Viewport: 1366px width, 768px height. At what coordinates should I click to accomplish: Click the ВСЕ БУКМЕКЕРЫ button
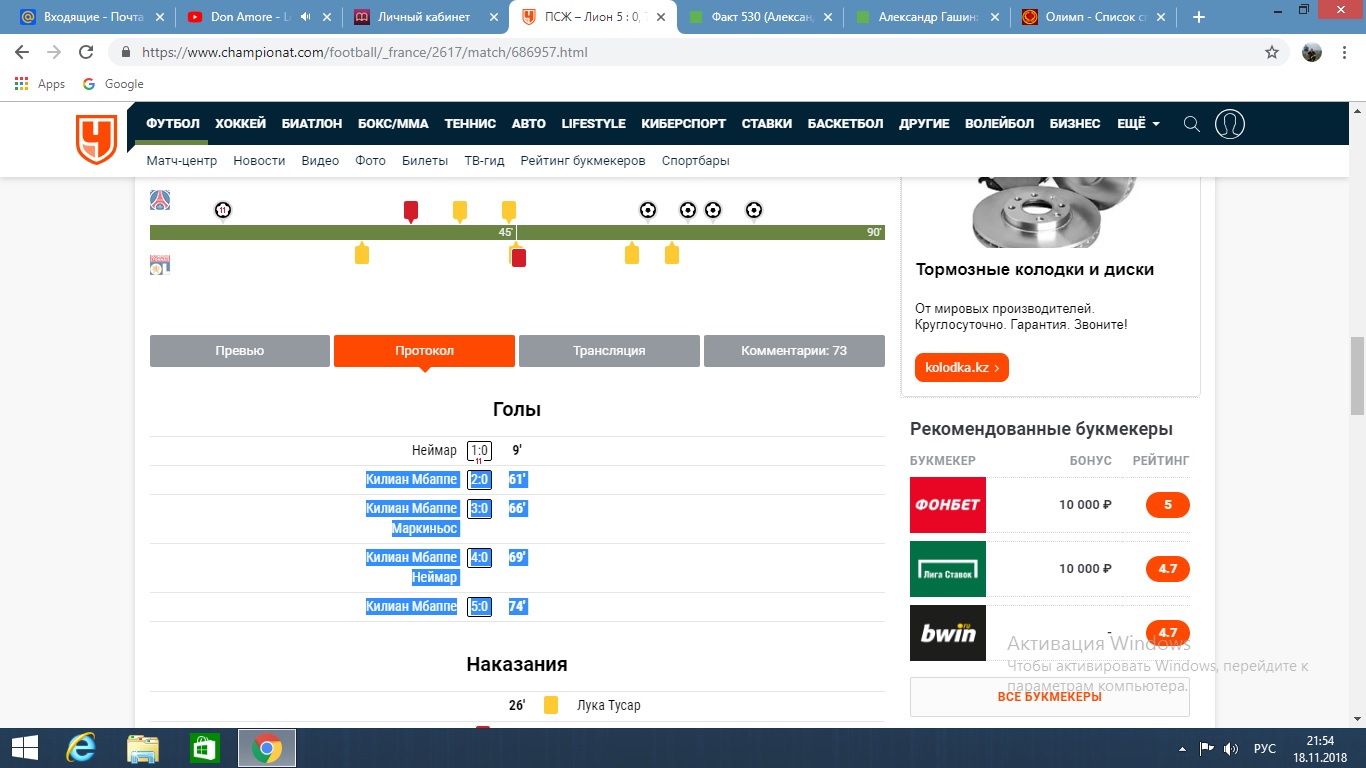coord(1049,697)
